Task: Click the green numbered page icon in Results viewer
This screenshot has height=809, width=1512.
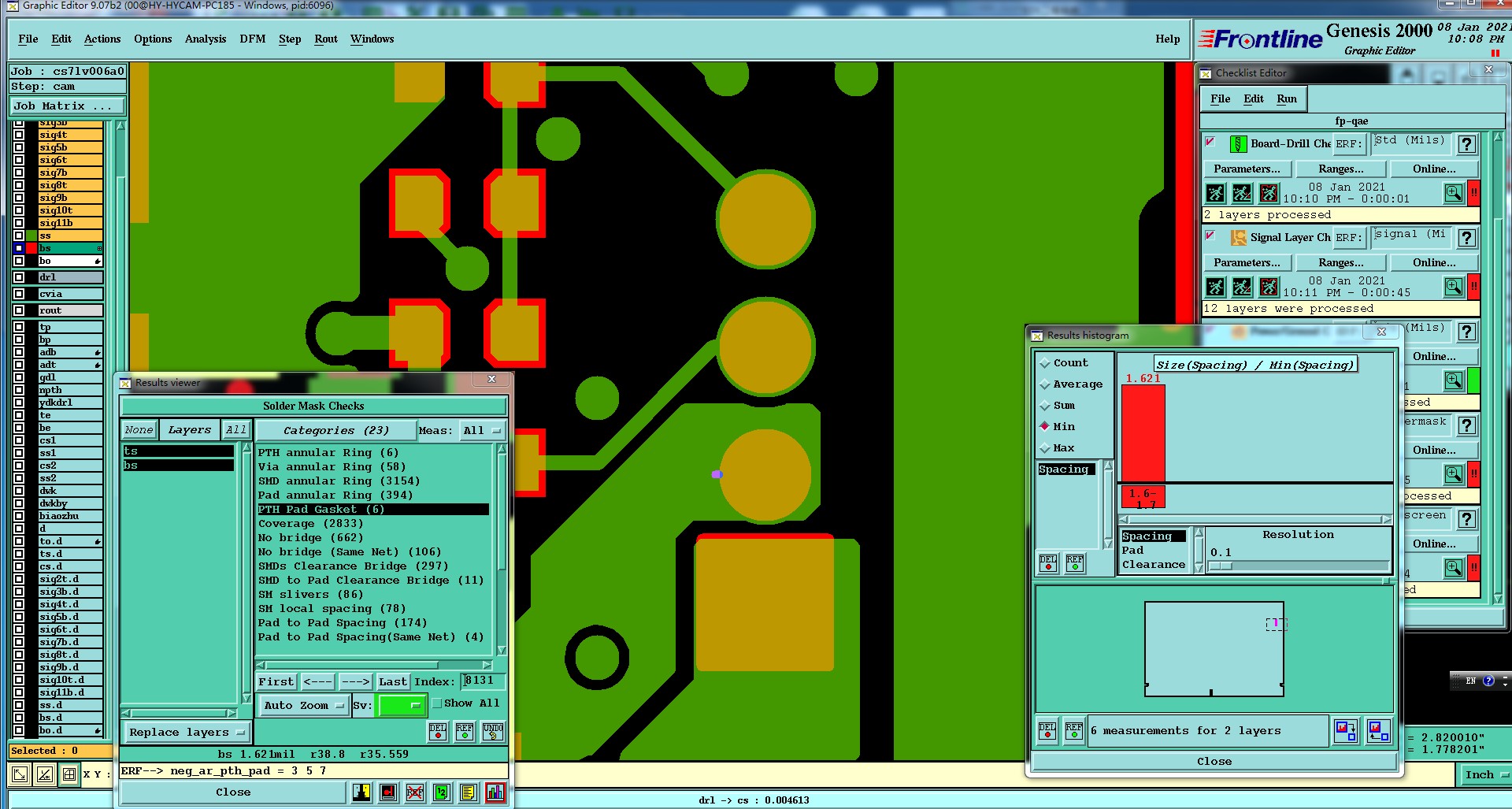Action: pyautogui.click(x=442, y=792)
